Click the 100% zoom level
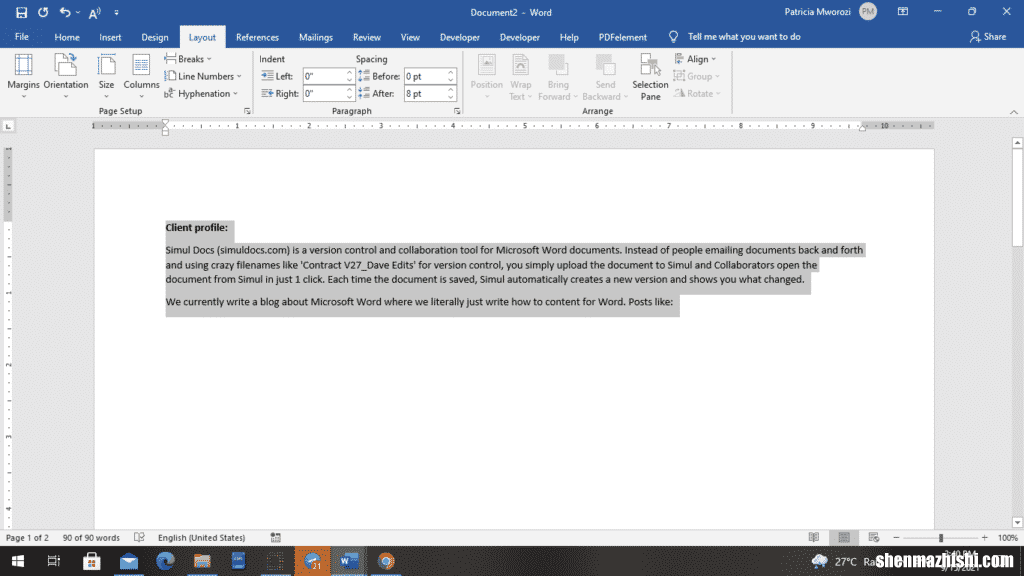1024x576 pixels. click(1008, 537)
